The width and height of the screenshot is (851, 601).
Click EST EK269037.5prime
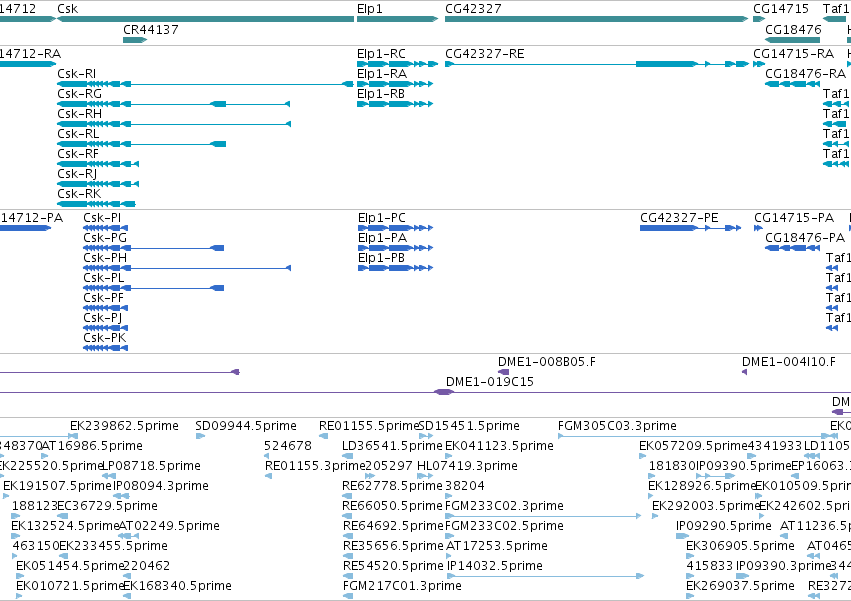tap(740, 586)
